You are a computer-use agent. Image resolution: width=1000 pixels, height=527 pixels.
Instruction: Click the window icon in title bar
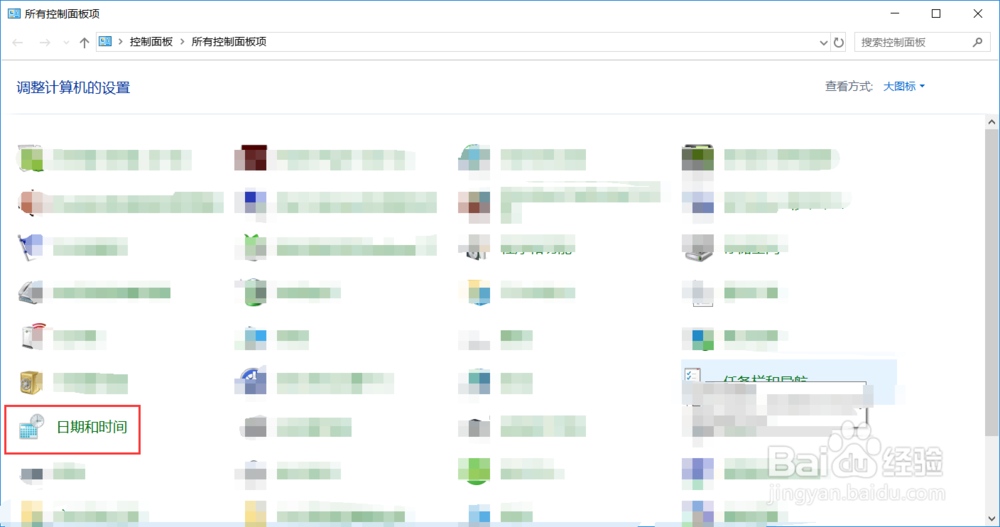14,13
